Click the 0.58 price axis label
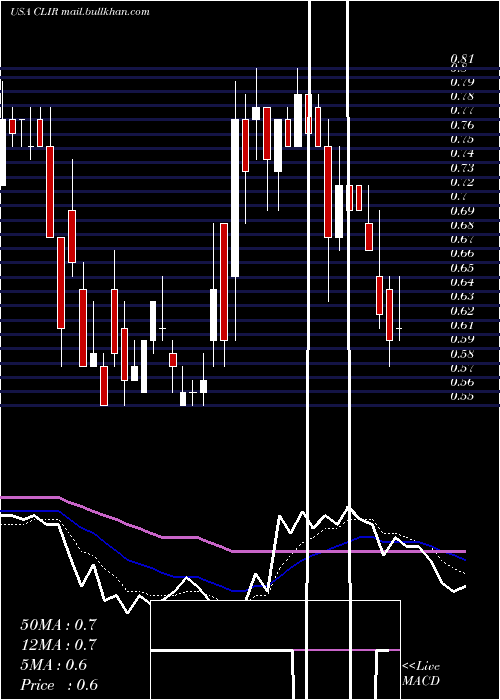 tap(462, 354)
